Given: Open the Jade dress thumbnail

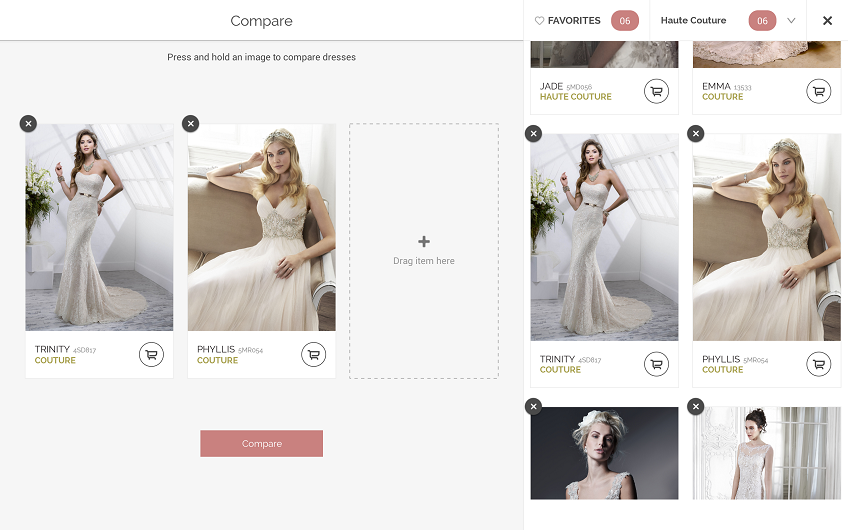Looking at the screenshot, I should point(605,54).
